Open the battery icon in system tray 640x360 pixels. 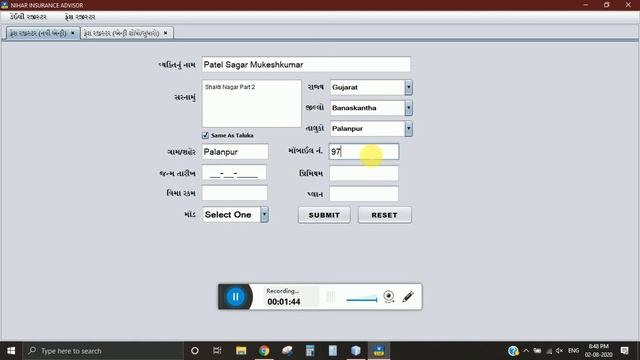(537, 351)
